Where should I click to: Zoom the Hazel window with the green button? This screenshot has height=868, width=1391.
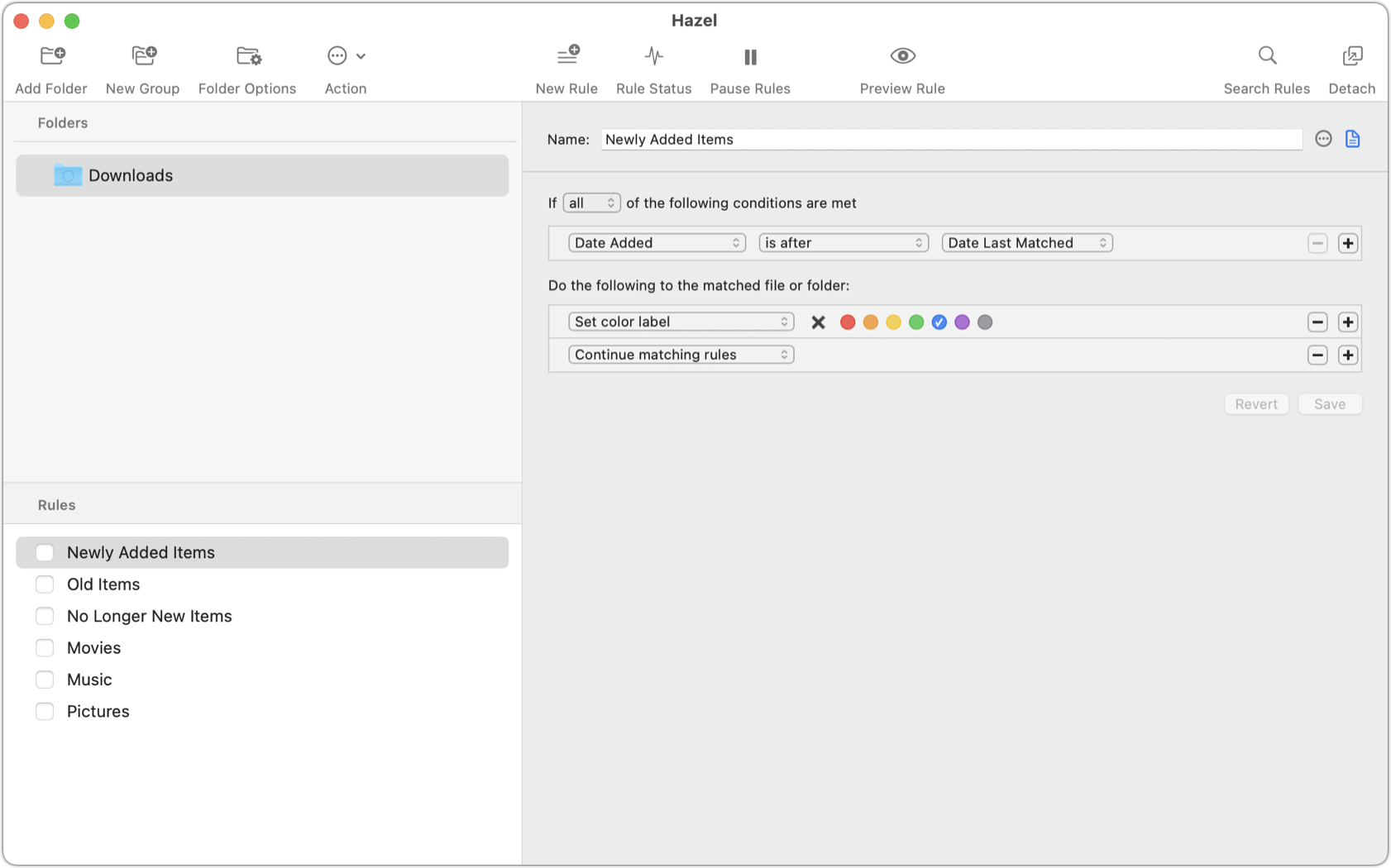click(72, 21)
